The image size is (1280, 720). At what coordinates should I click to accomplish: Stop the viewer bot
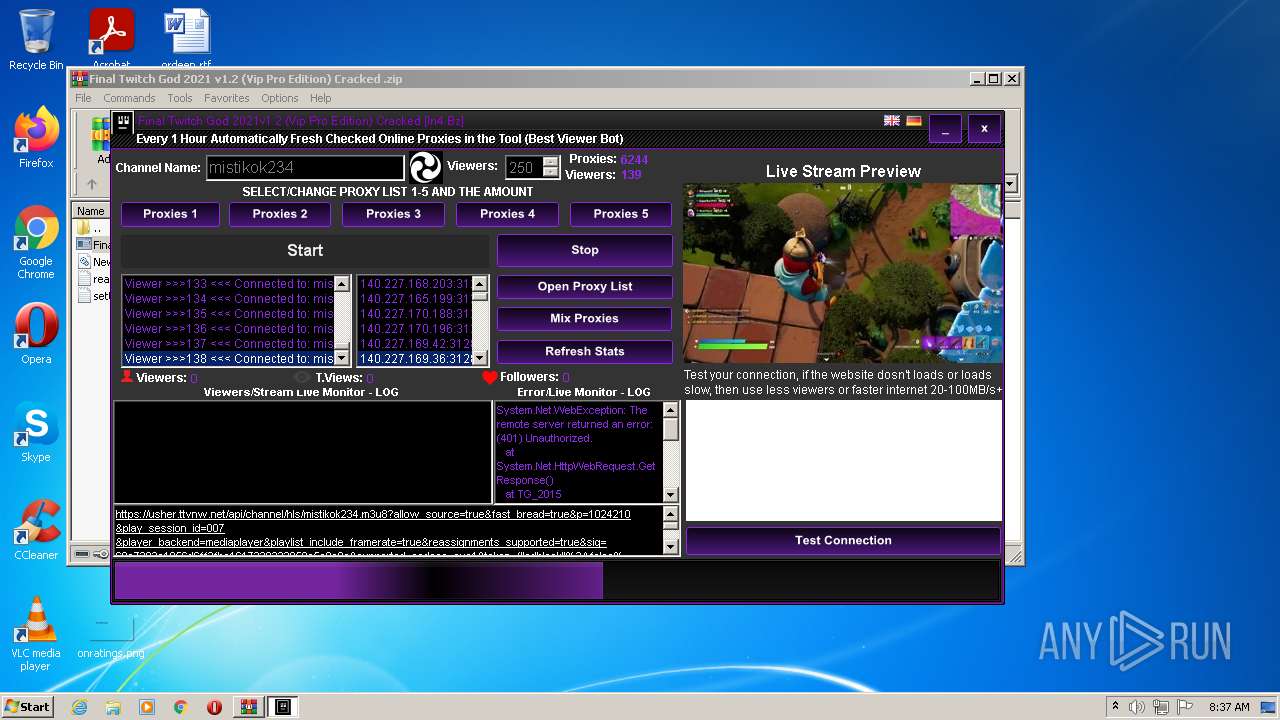click(585, 250)
